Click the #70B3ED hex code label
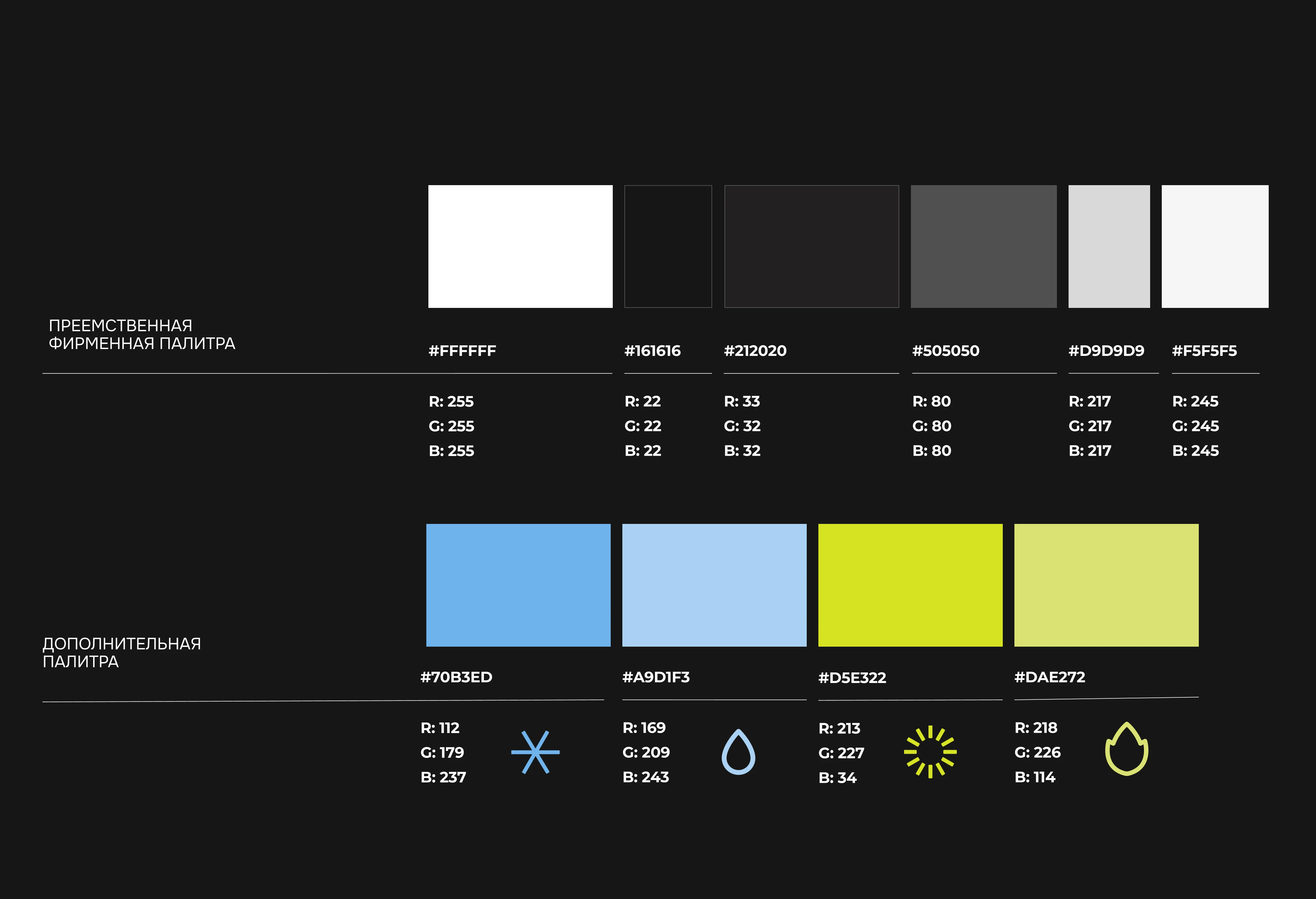This screenshot has height=899, width=1316. 456,677
